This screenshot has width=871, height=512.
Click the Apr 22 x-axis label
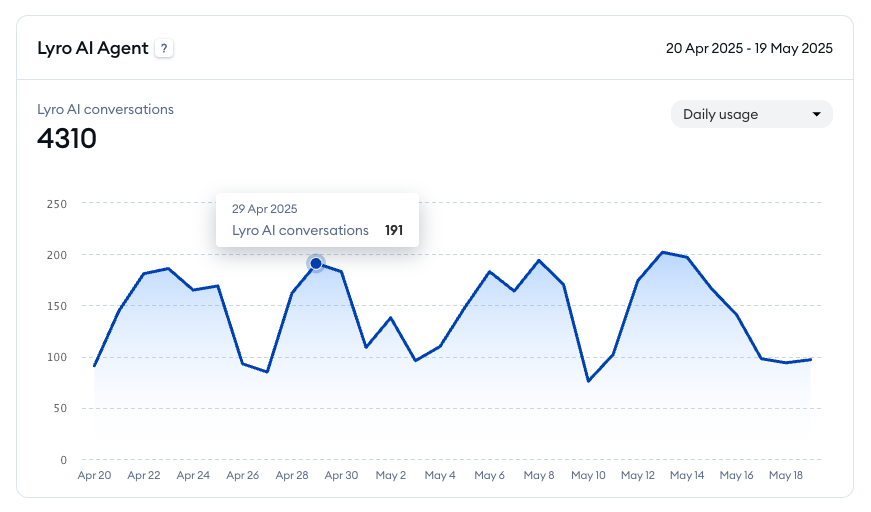(x=144, y=475)
